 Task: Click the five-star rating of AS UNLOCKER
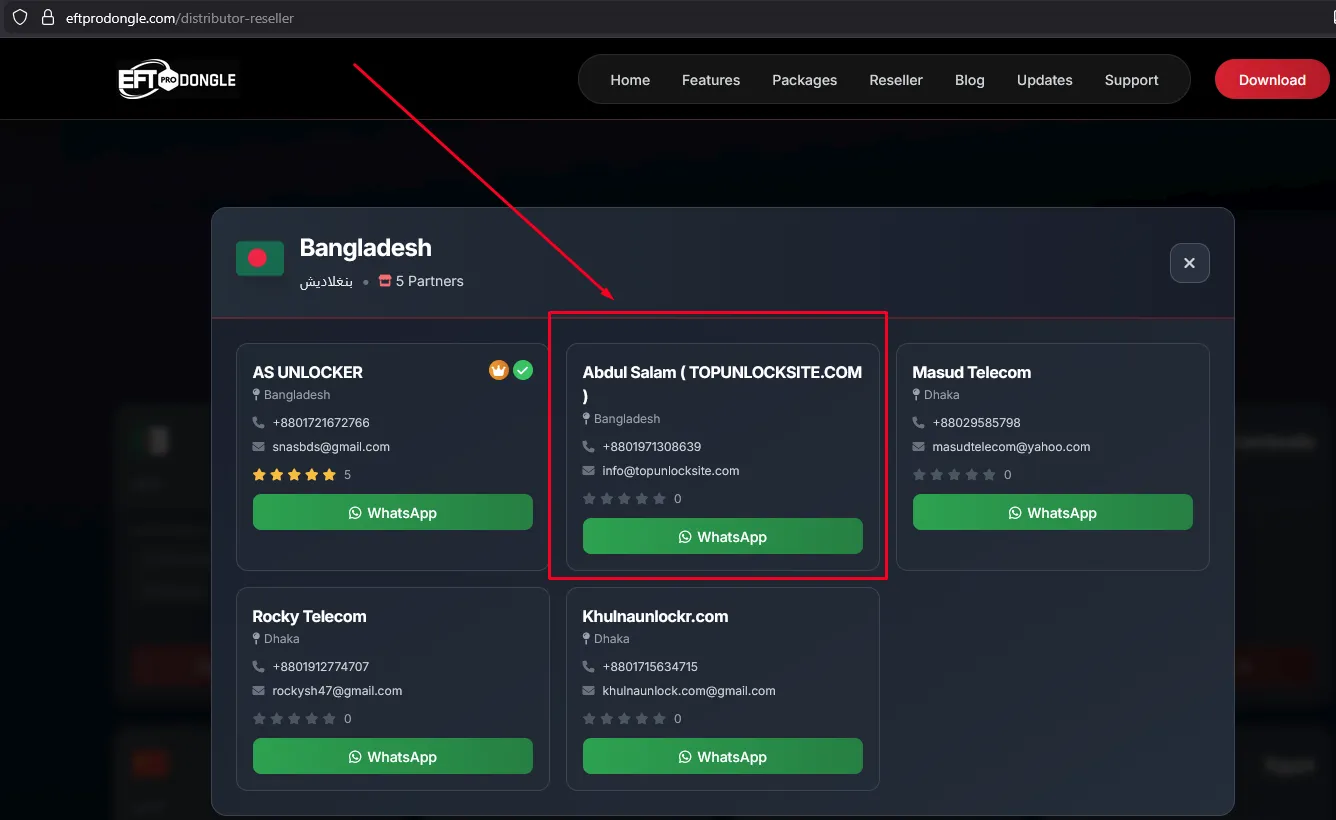(294, 475)
